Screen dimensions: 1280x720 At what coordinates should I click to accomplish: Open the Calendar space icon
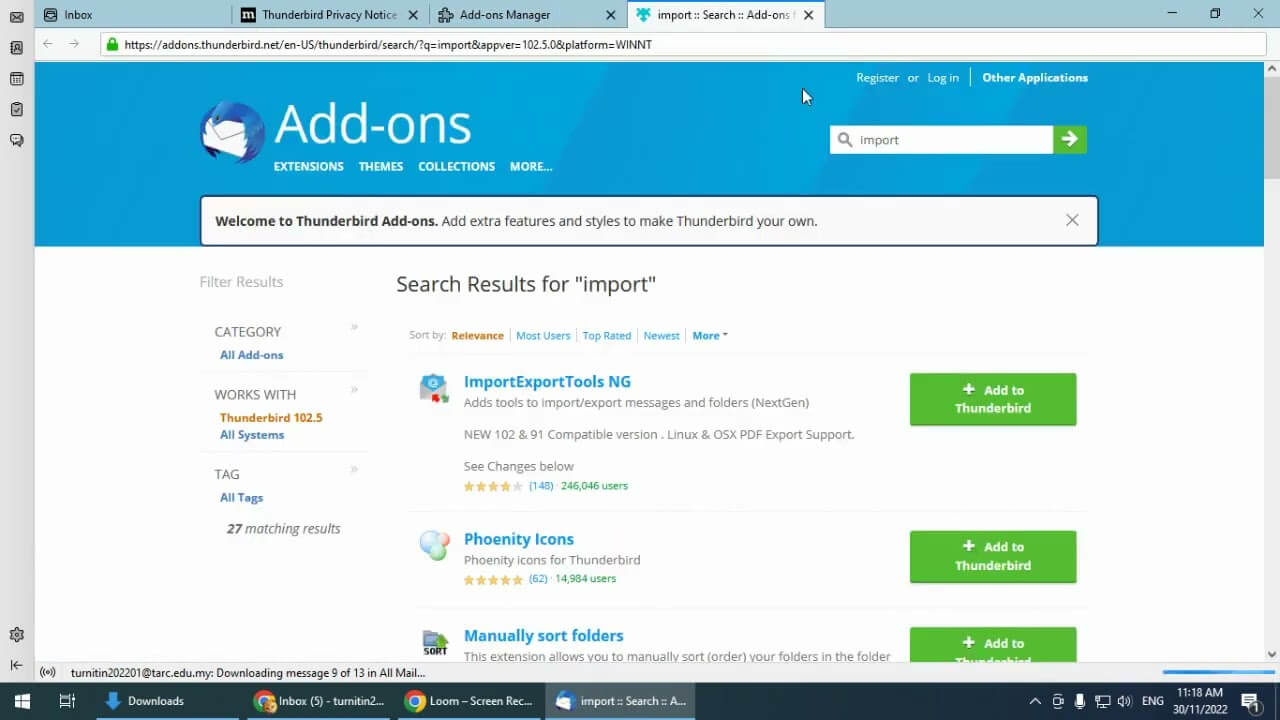(16, 79)
